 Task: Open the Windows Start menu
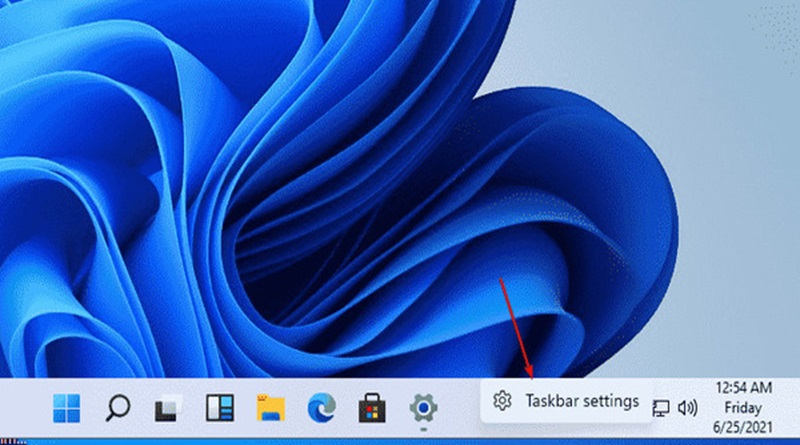(68, 407)
